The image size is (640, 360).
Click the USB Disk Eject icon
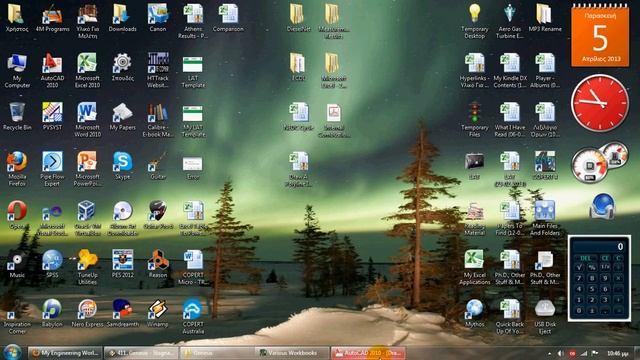[544, 316]
